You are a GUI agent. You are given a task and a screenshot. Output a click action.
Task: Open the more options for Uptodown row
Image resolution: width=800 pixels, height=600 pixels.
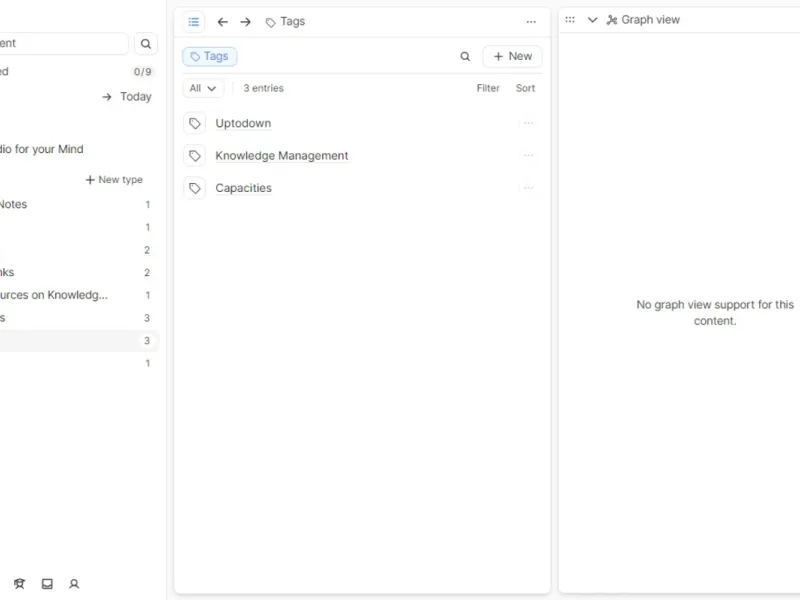pos(529,123)
